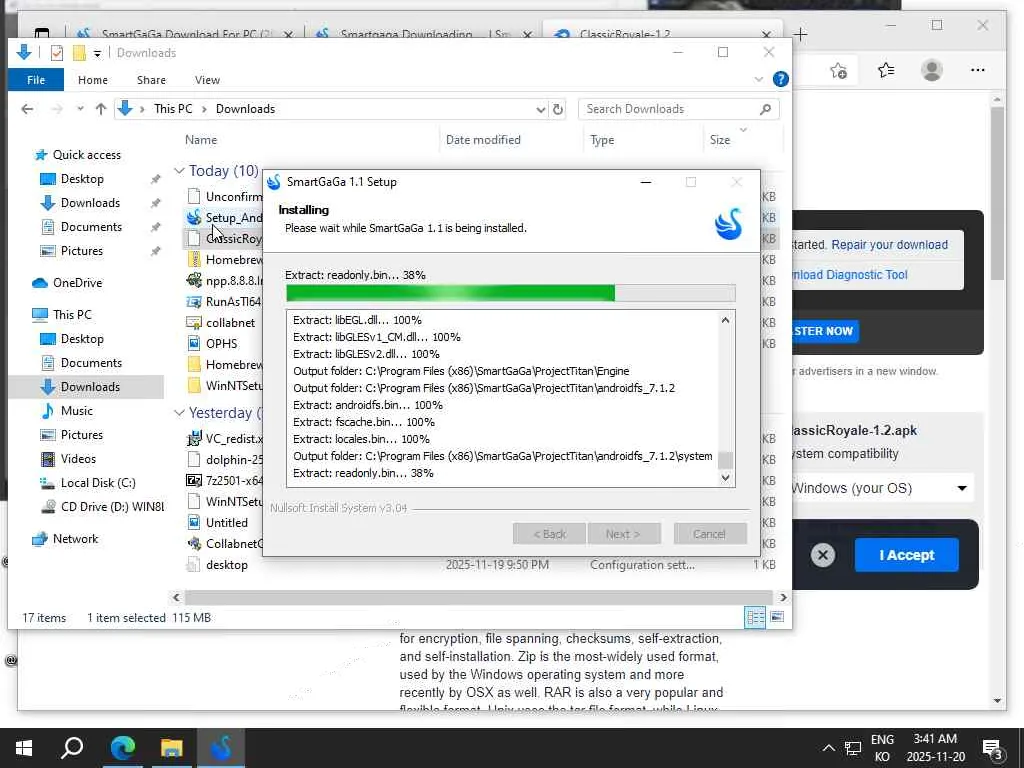Click the Explorer help question mark icon
The image size is (1024, 768).
point(780,79)
